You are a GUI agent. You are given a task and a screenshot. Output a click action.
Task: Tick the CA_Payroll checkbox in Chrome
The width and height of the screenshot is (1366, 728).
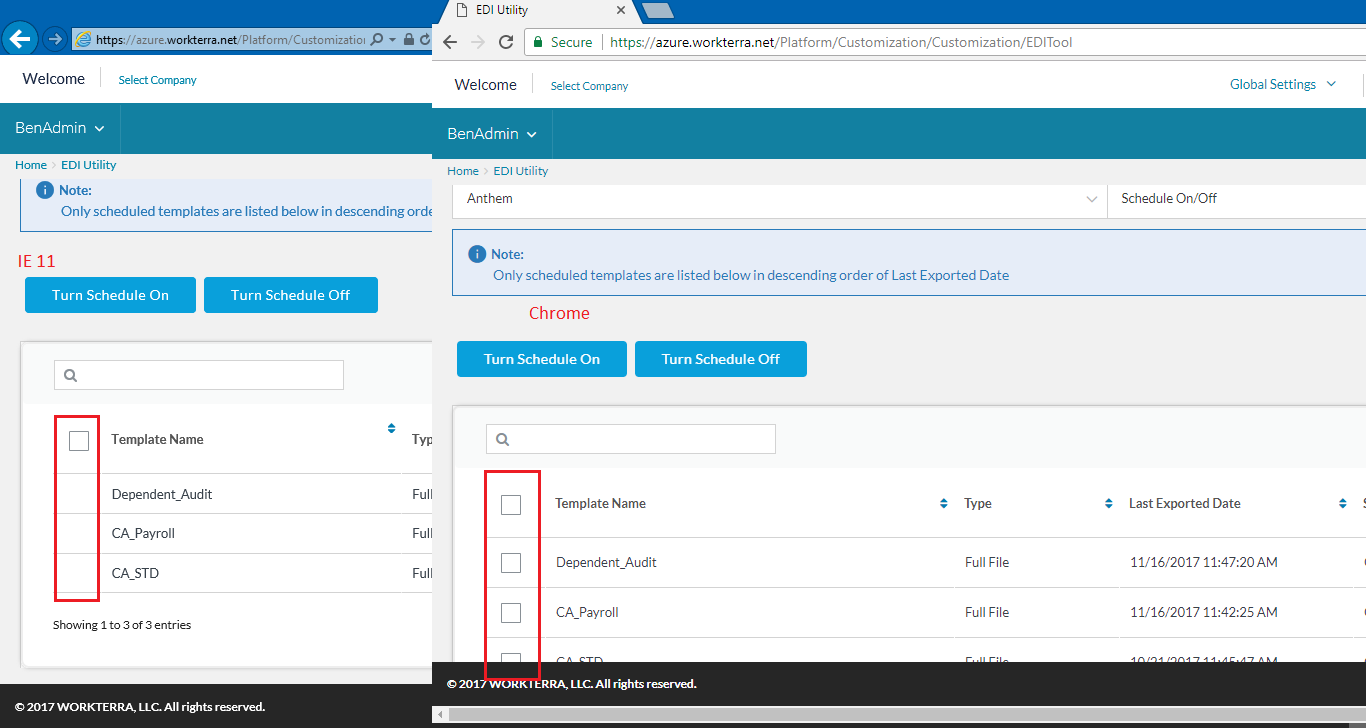coord(511,612)
